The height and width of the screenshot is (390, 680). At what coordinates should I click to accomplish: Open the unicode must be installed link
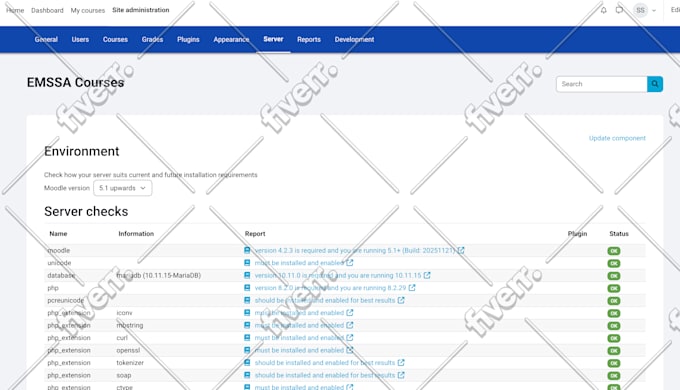click(299, 263)
